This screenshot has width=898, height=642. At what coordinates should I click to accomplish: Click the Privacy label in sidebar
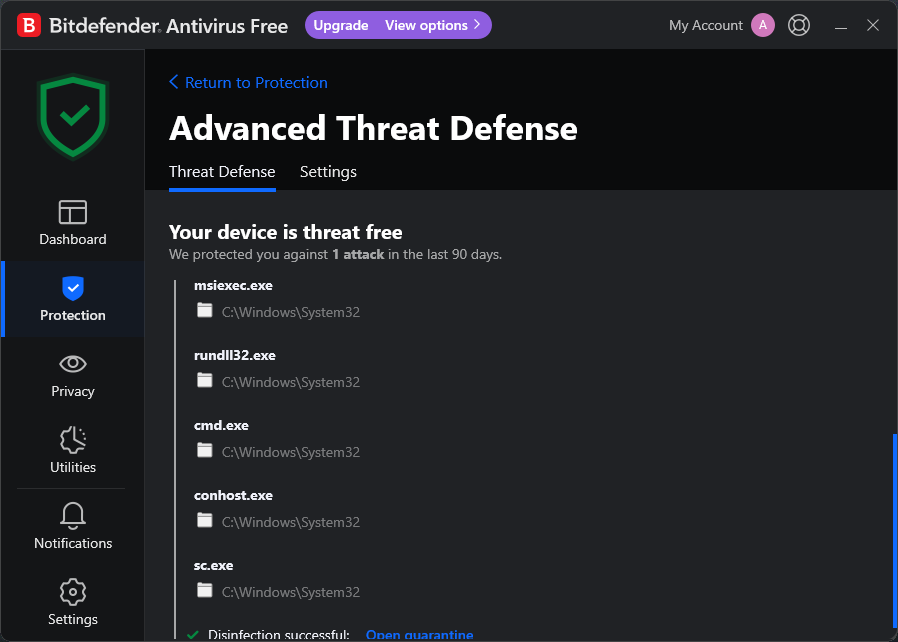73,391
